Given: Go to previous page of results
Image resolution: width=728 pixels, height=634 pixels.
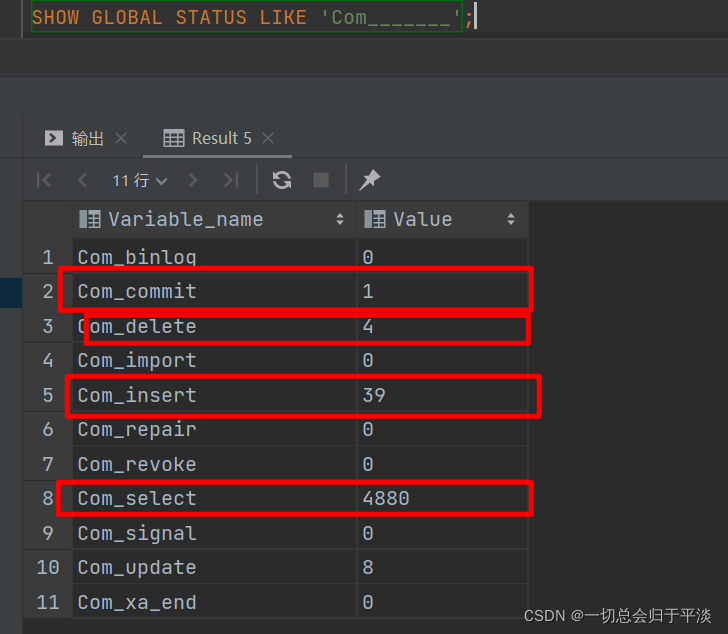Looking at the screenshot, I should (82, 180).
